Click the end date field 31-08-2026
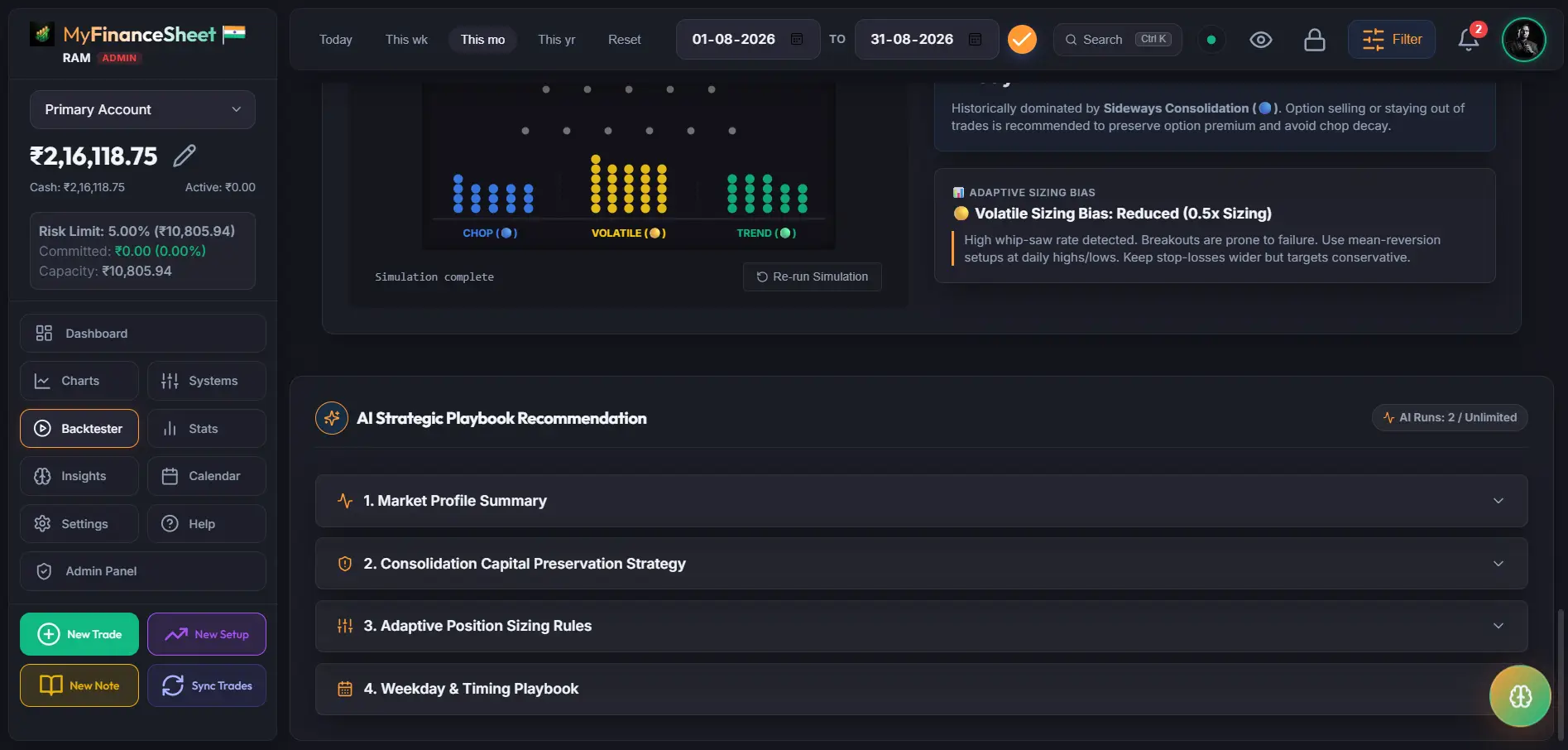 [x=927, y=40]
